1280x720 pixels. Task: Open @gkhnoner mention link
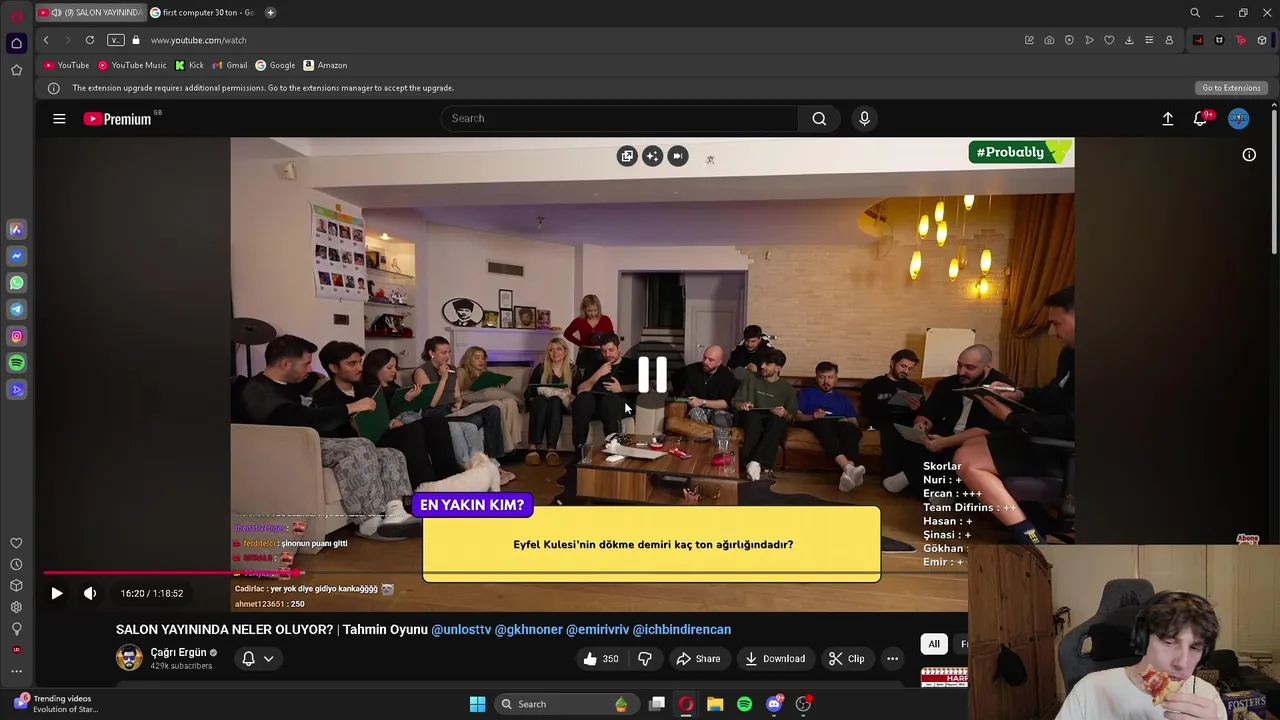[x=529, y=629]
